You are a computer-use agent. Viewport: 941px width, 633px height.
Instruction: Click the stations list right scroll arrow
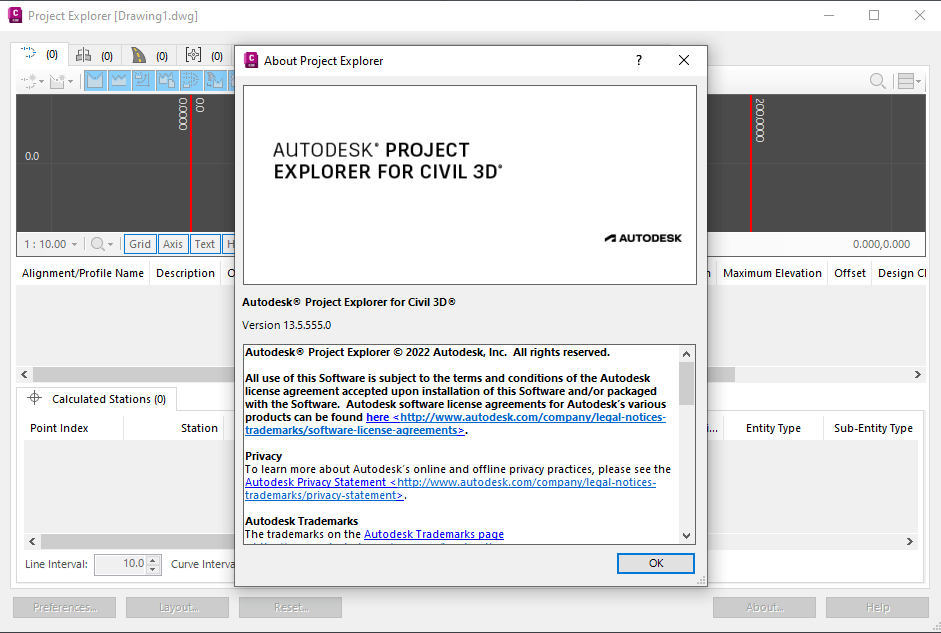pyautogui.click(x=910, y=541)
